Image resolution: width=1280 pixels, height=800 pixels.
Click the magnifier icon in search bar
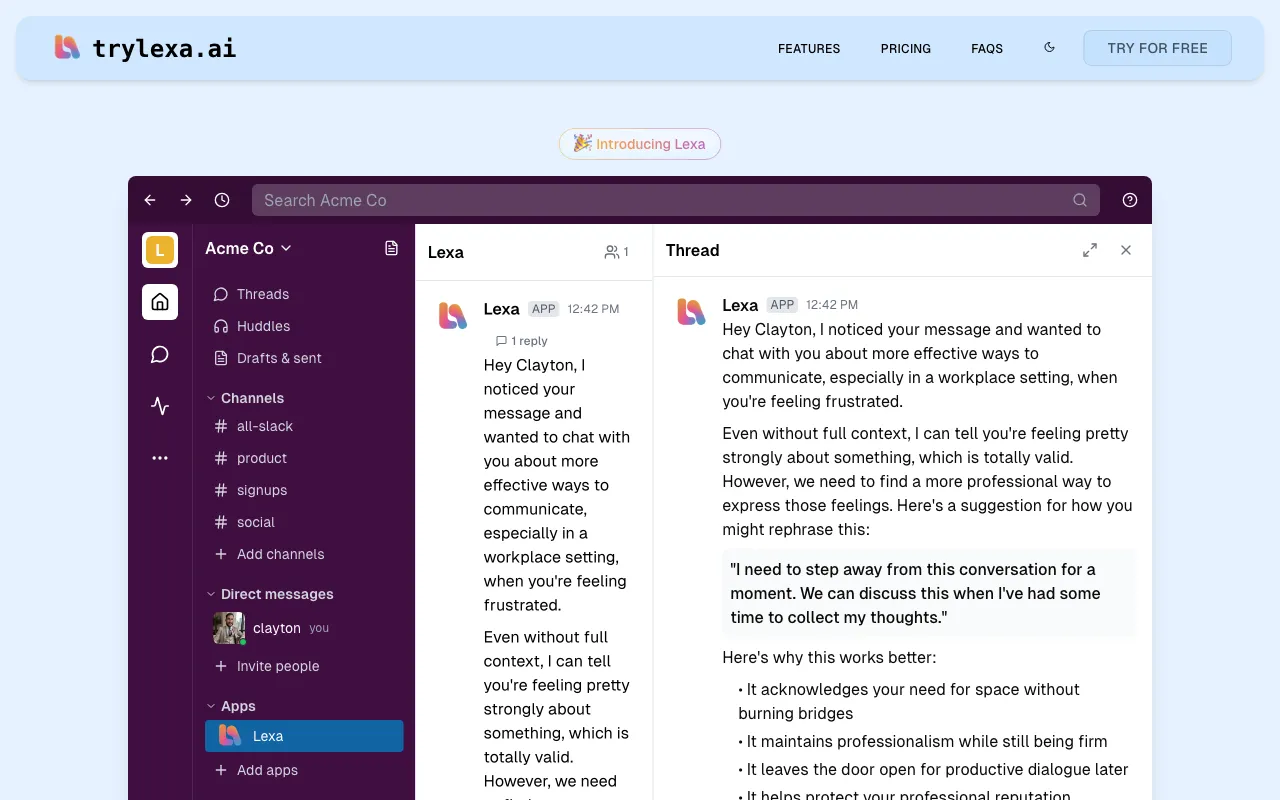[x=1080, y=200]
